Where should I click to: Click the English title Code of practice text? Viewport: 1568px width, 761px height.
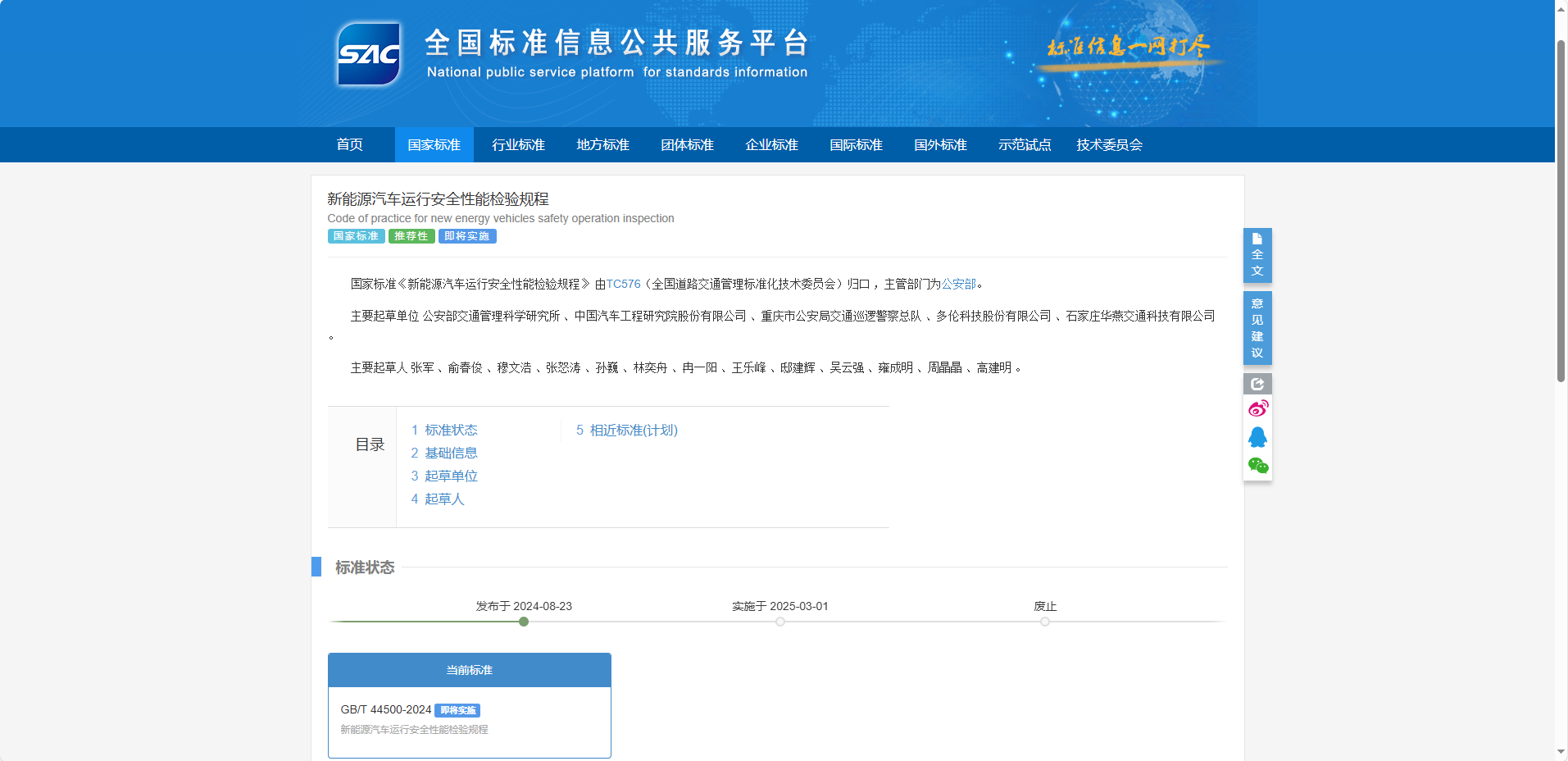click(x=501, y=218)
